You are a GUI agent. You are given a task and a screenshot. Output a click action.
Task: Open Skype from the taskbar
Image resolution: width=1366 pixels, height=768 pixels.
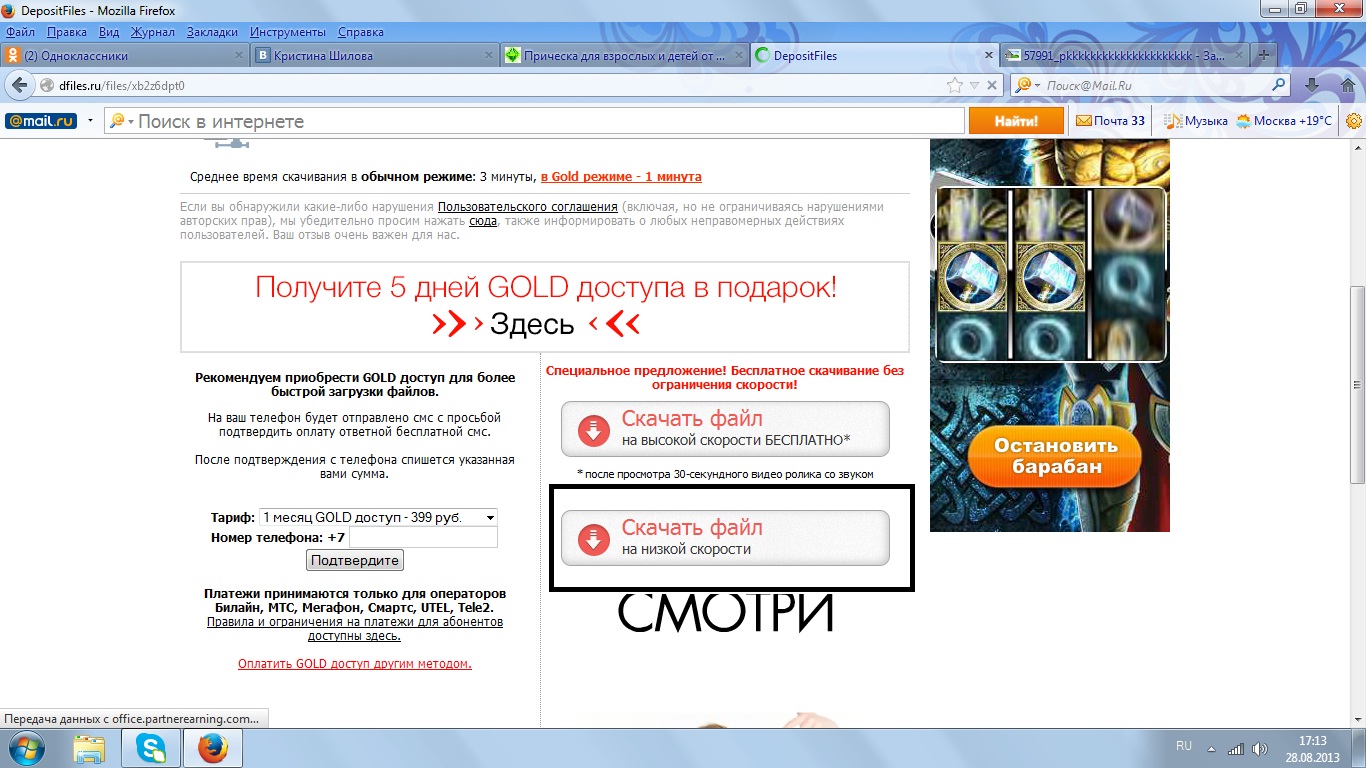[x=151, y=748]
